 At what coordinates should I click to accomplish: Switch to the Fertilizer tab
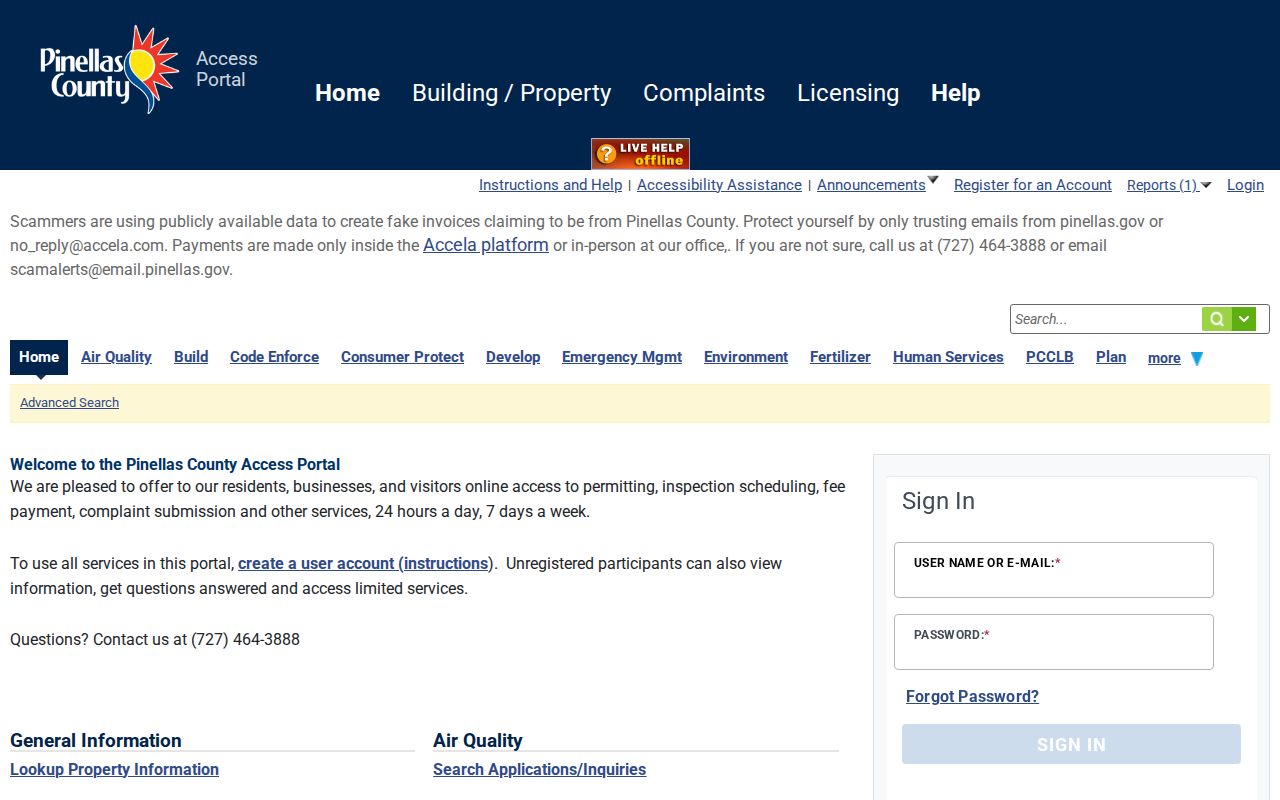point(840,357)
